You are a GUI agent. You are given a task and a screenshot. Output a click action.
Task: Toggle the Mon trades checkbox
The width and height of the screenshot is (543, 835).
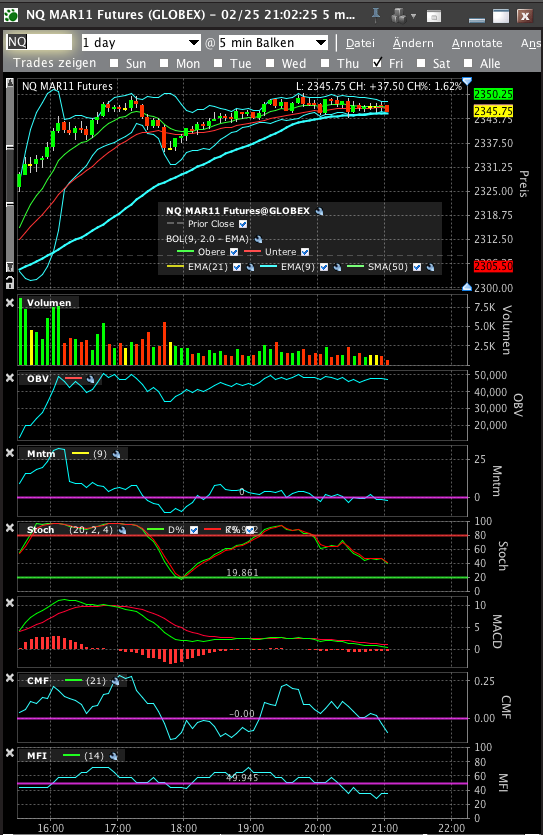[164, 63]
